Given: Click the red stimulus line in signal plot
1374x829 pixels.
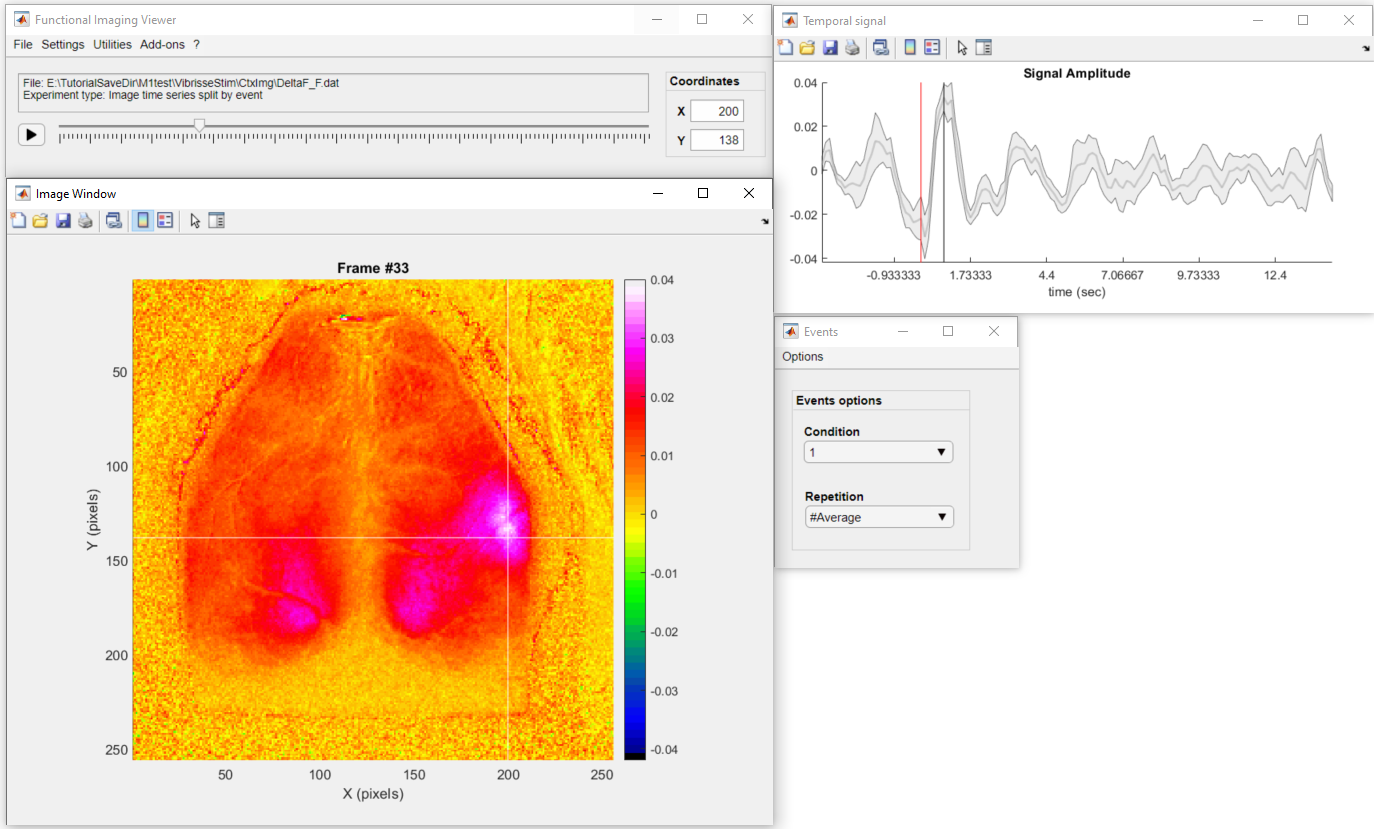Looking at the screenshot, I should coord(921,170).
